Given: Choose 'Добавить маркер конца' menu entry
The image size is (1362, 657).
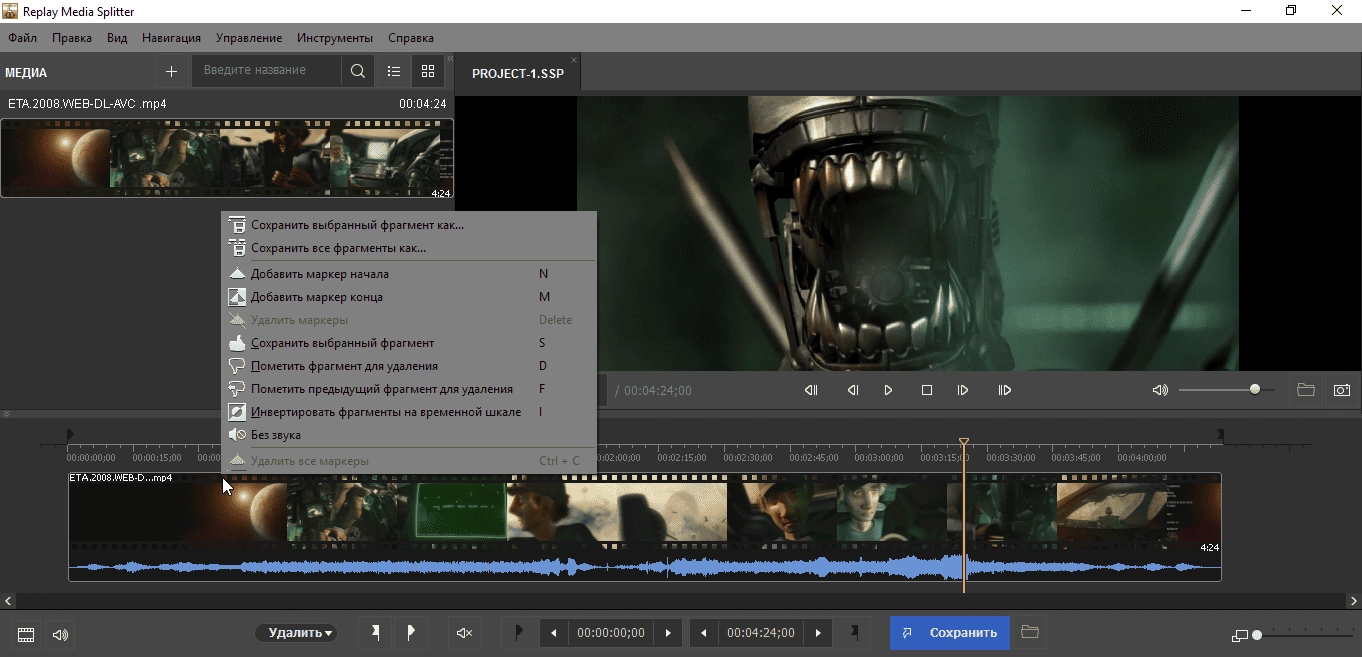Looking at the screenshot, I should pyautogui.click(x=408, y=297).
